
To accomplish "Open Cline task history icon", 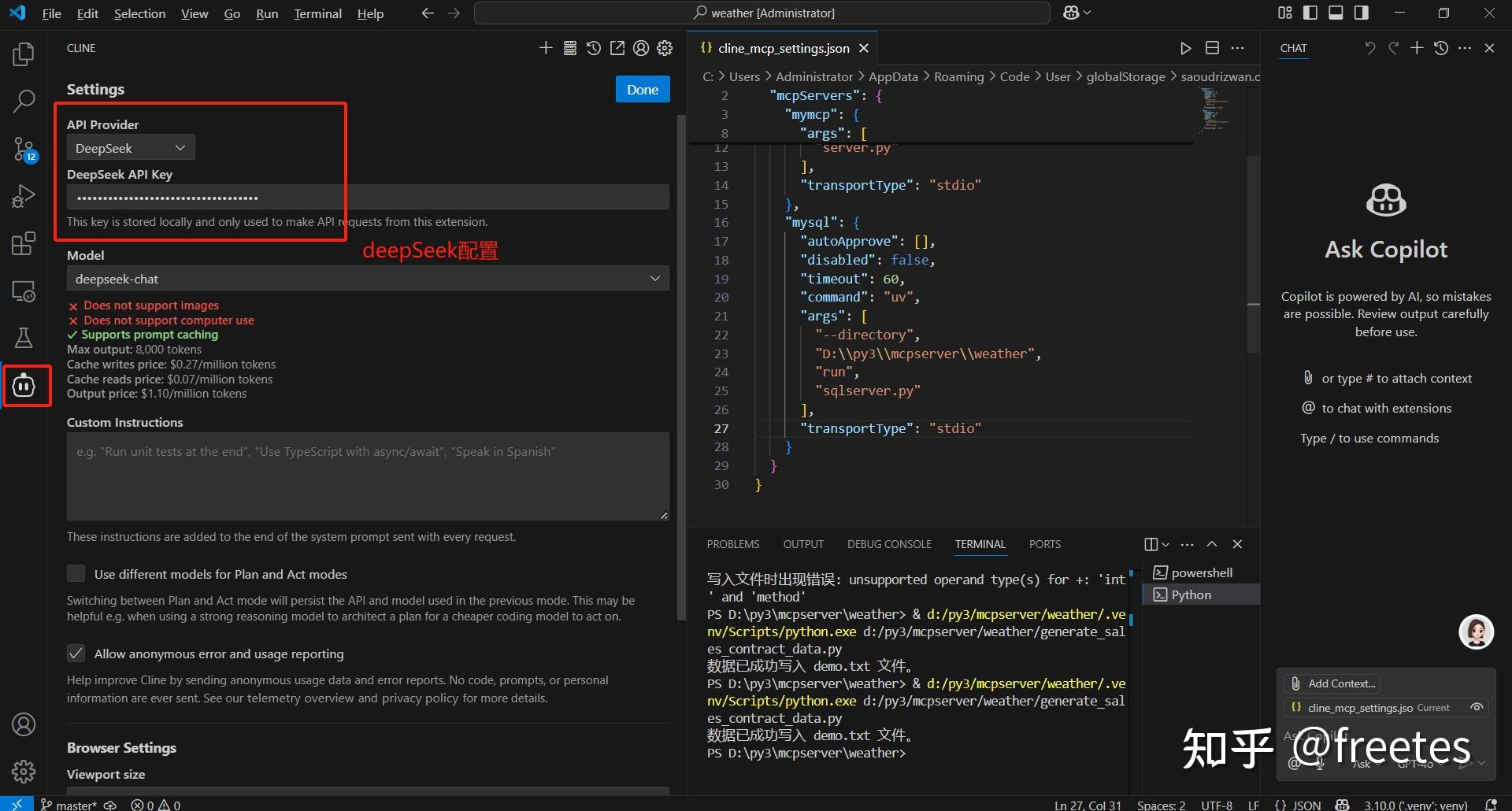I will coord(594,48).
